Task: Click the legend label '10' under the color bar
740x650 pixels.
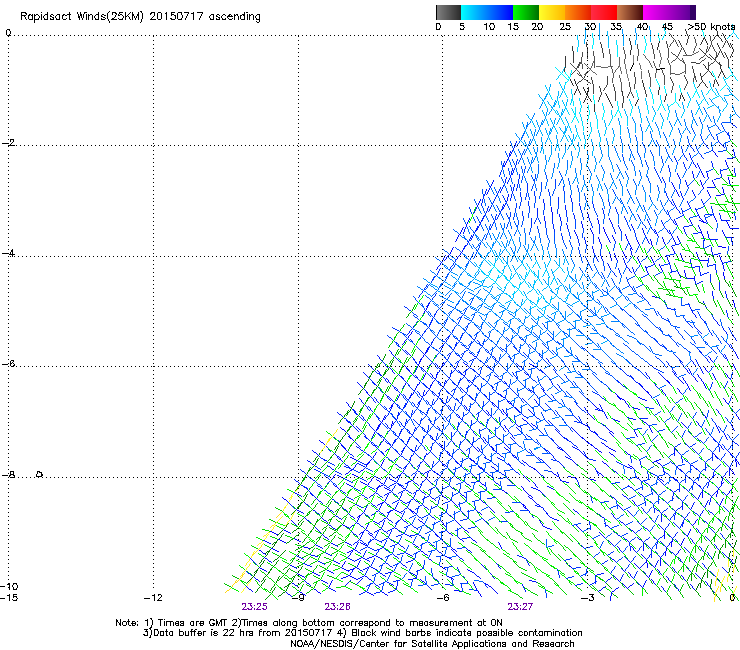Action: (489, 26)
